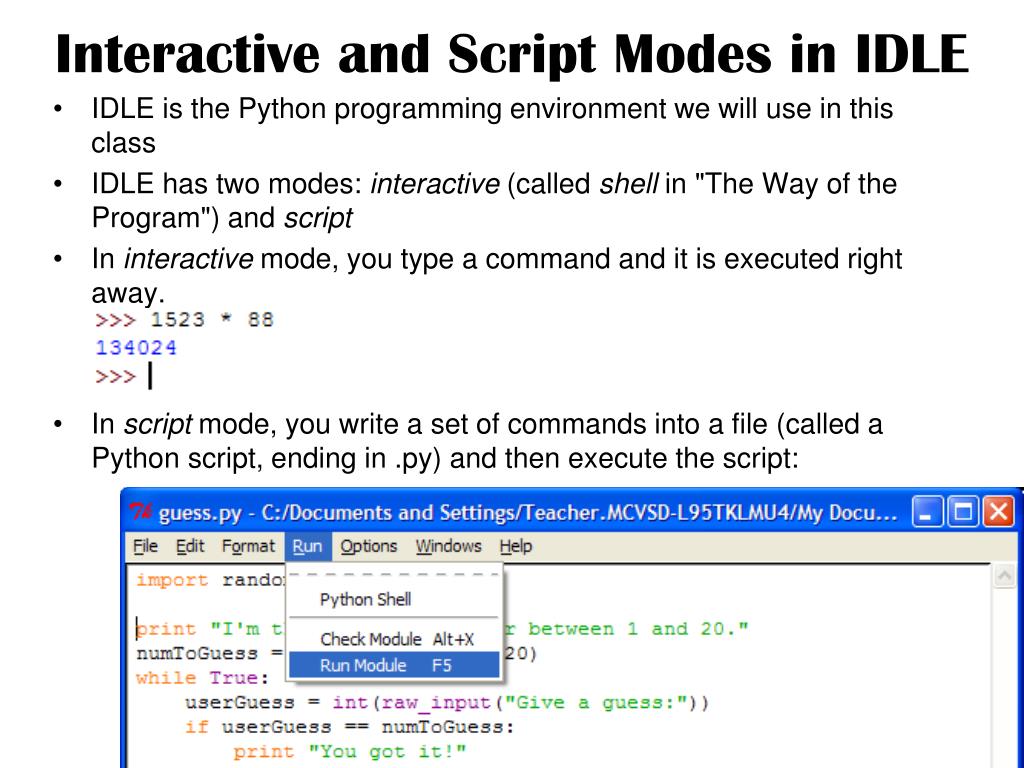Open the File menu
This screenshot has height=768, width=1024.
(145, 546)
